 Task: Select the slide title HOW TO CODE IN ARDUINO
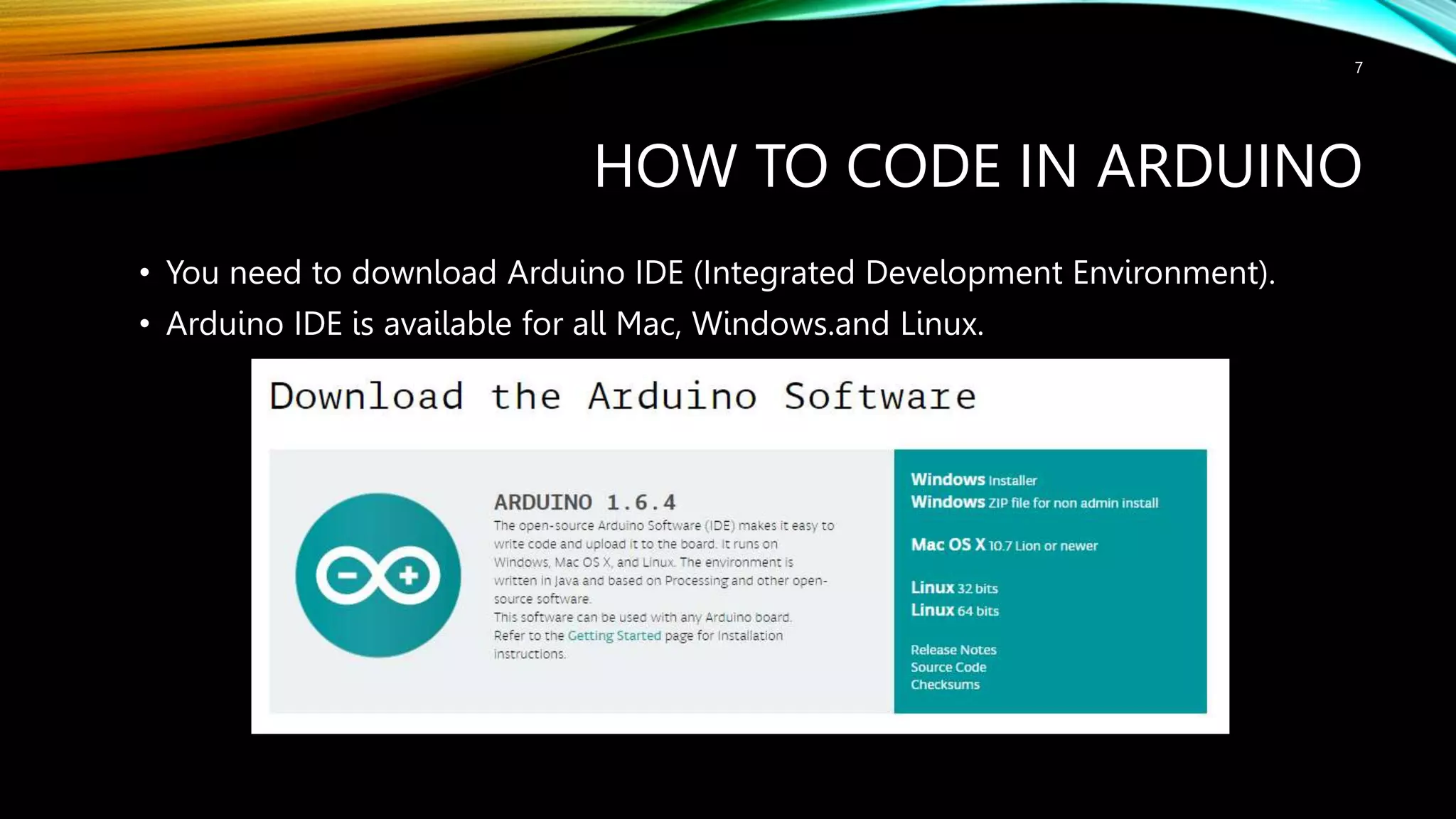[977, 166]
